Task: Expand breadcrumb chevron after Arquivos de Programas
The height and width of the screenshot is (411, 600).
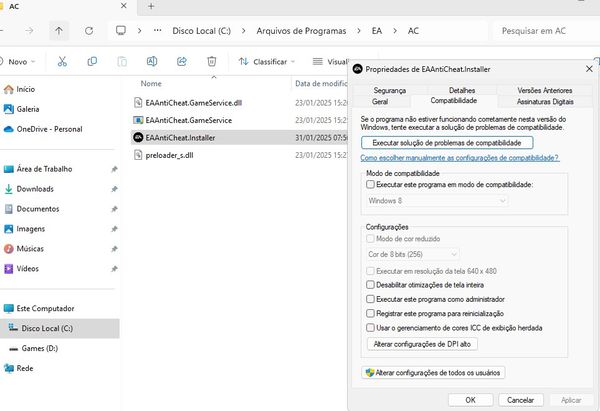Action: tap(359, 31)
